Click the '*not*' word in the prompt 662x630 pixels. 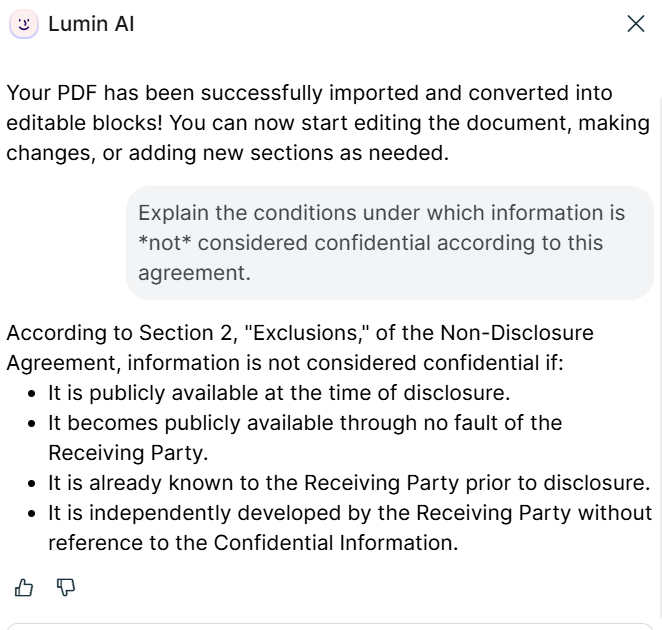click(x=162, y=242)
